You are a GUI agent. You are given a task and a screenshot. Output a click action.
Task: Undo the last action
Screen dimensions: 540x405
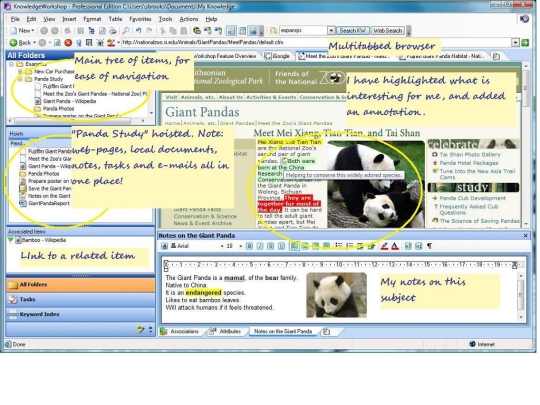(x=138, y=31)
